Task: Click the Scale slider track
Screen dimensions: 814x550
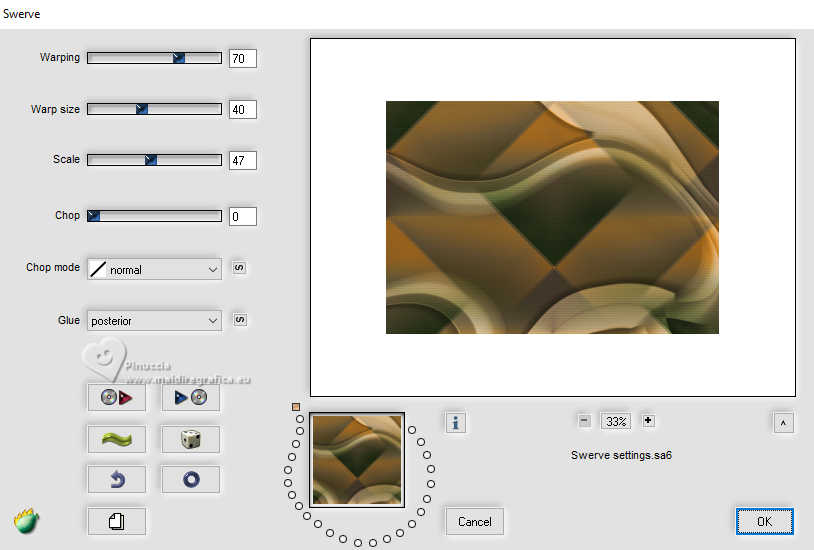Action: (154, 159)
